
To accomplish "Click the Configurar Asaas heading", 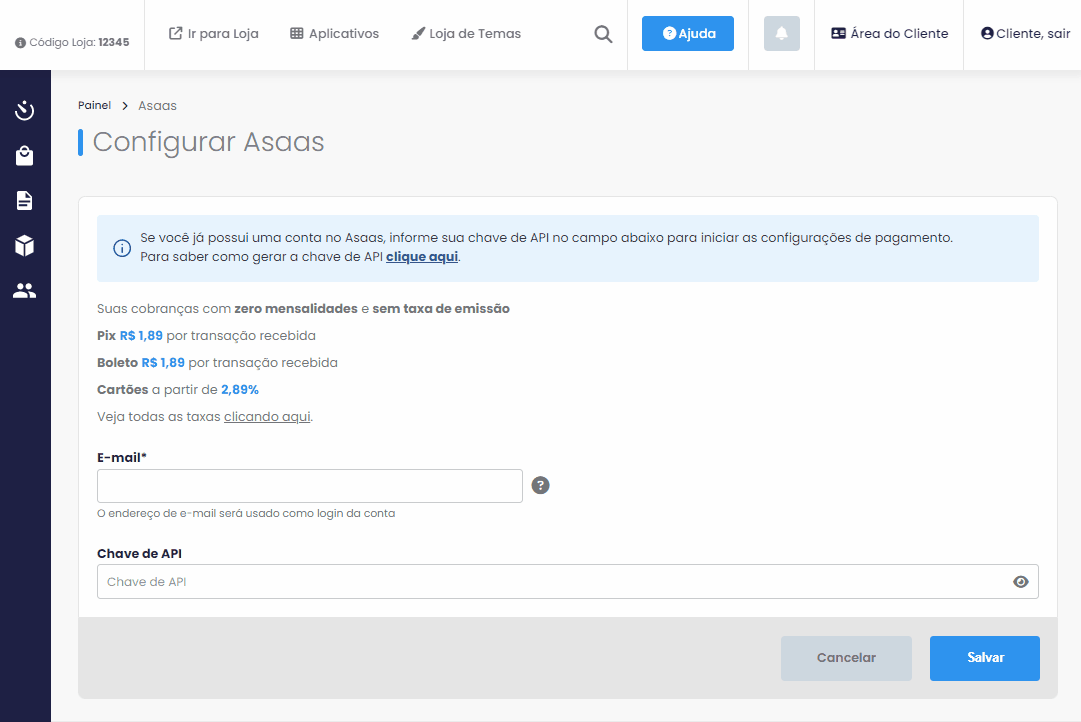I will pos(208,142).
